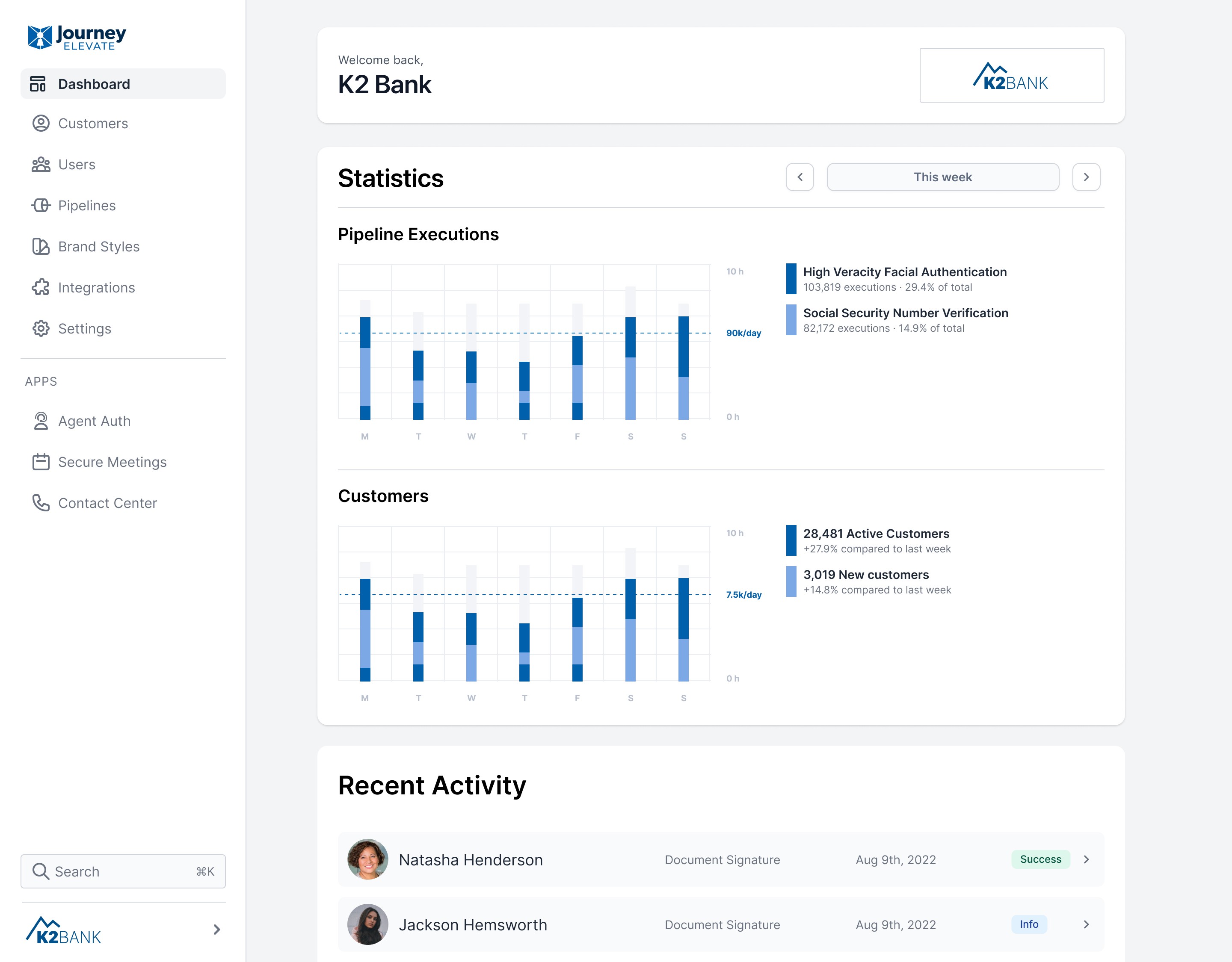
Task: Click High Veracity Facial Authentication legend swatch
Action: (791, 279)
